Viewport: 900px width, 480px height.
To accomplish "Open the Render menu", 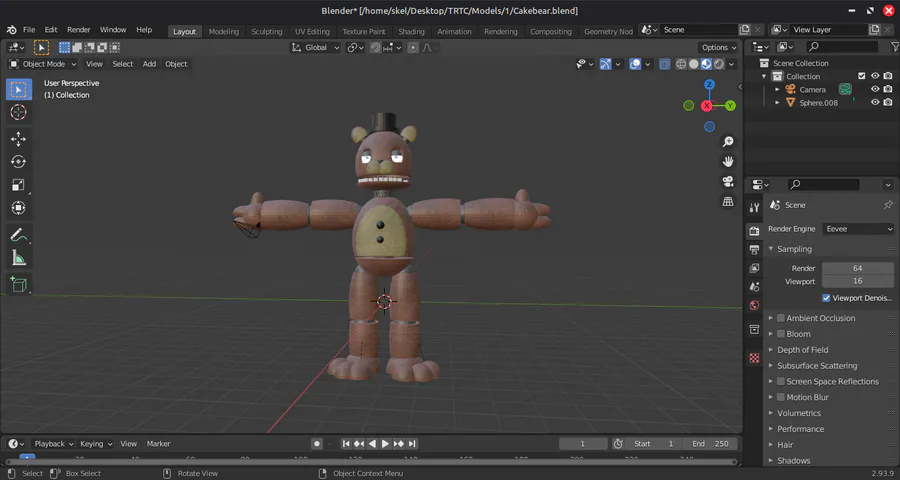I will (79, 30).
